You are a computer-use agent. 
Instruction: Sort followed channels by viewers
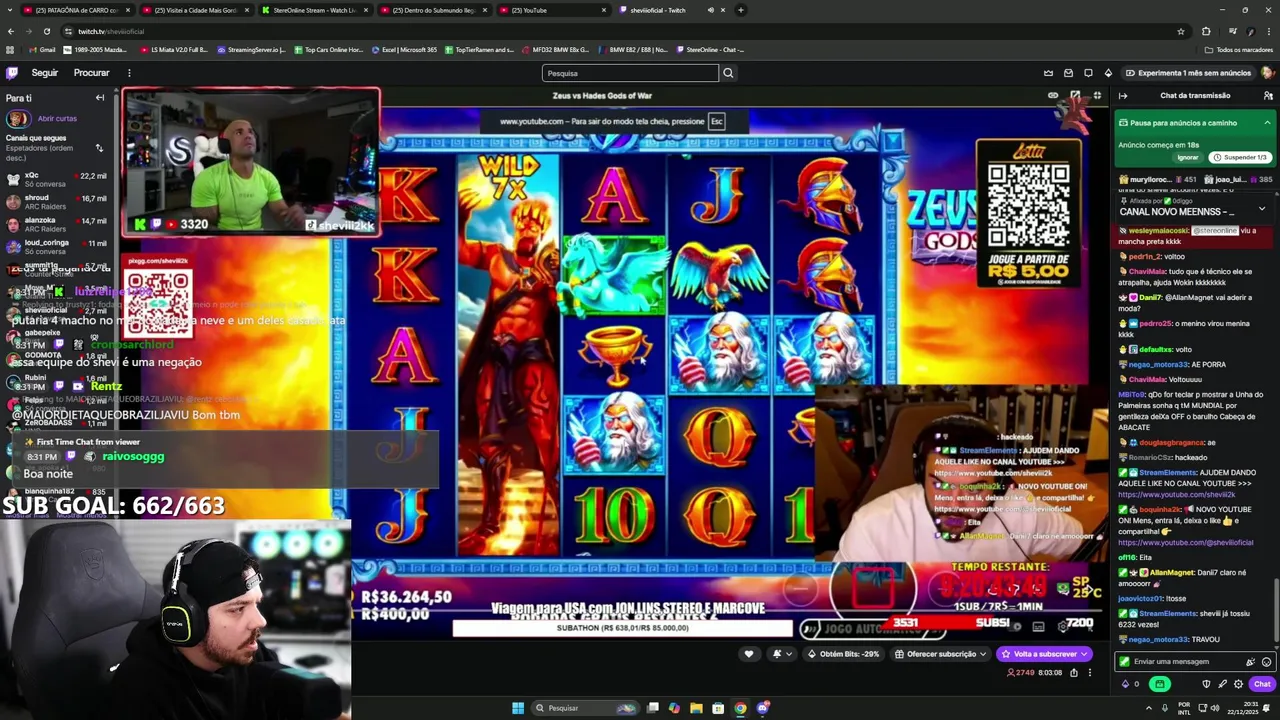click(99, 148)
